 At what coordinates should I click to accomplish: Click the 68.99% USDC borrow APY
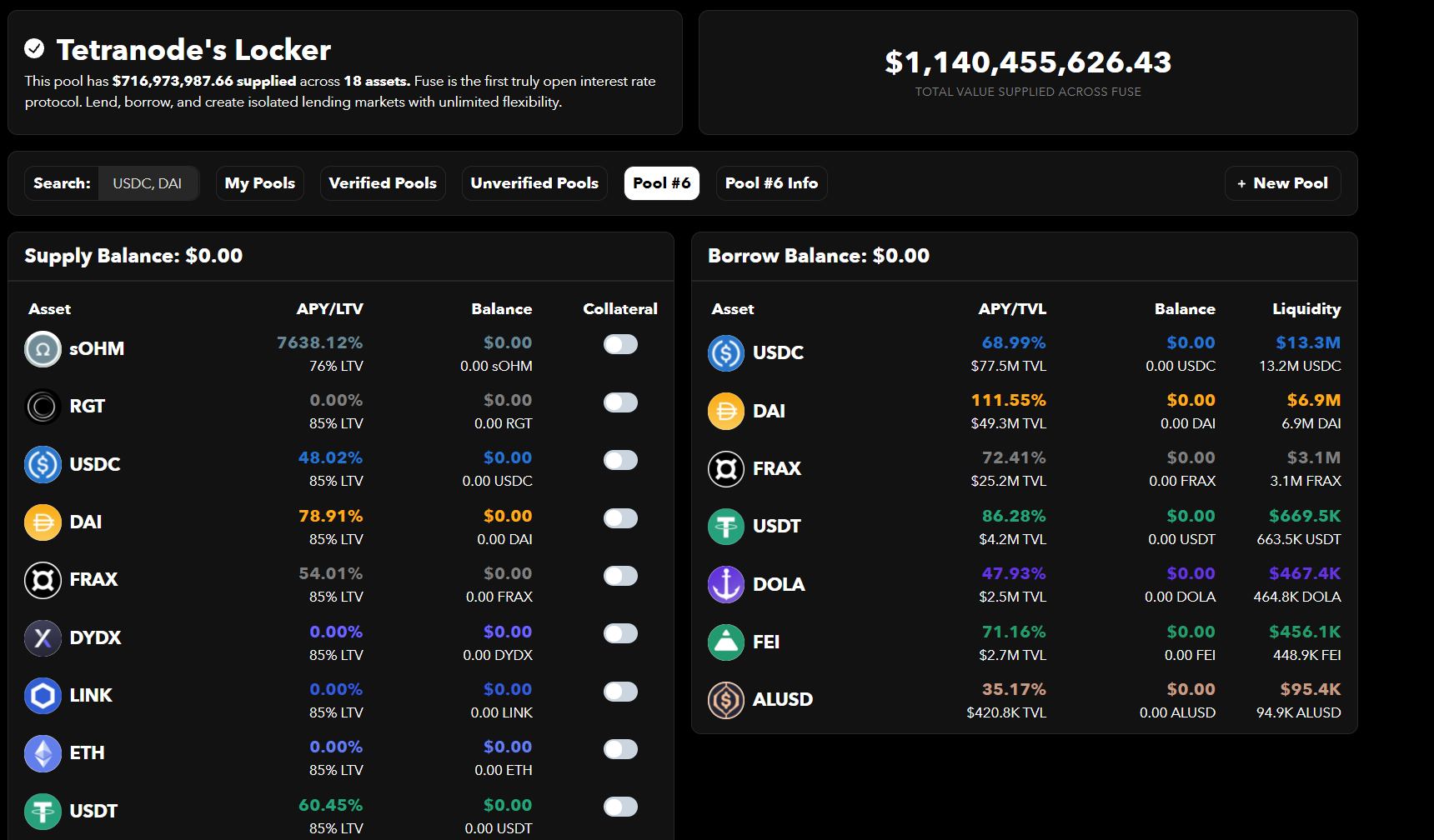(1014, 342)
